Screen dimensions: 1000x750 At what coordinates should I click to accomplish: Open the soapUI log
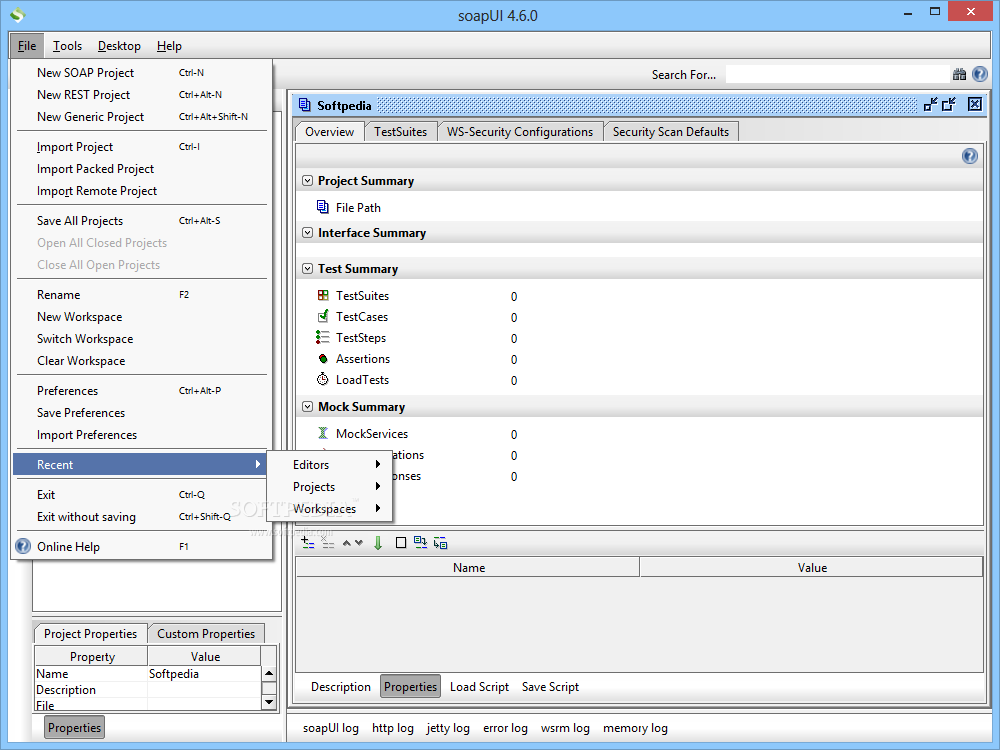(330, 728)
